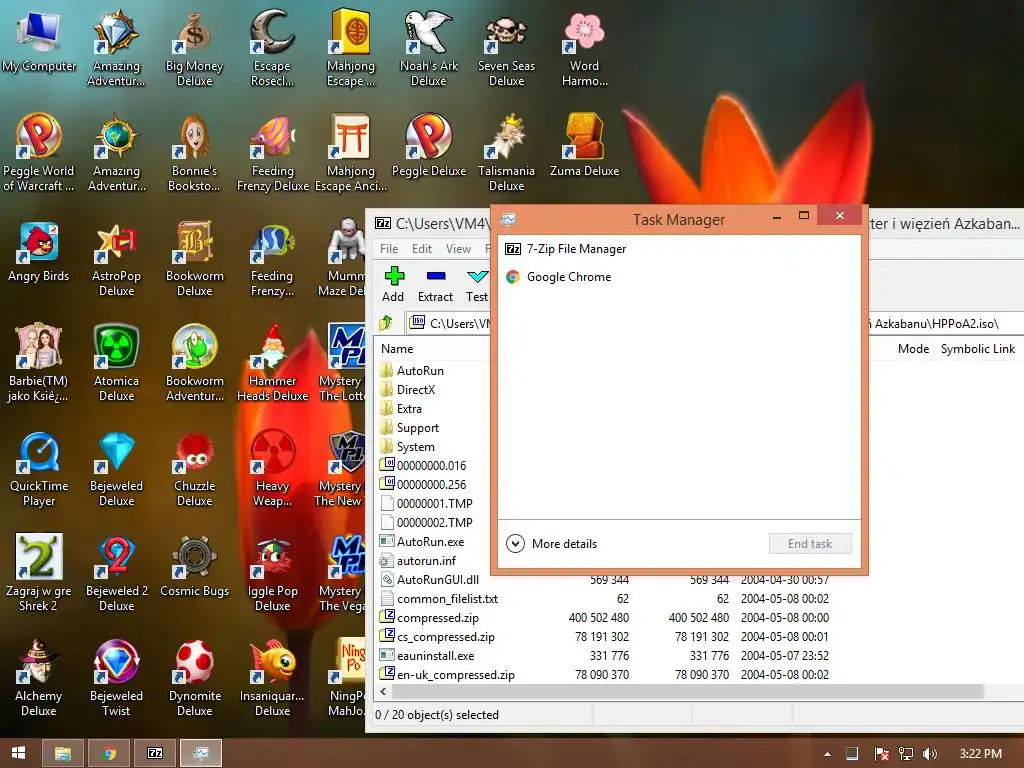The height and width of the screenshot is (768, 1024).
Task: Open Zagraj w gre Shrek 2 icon
Action: coord(39,573)
